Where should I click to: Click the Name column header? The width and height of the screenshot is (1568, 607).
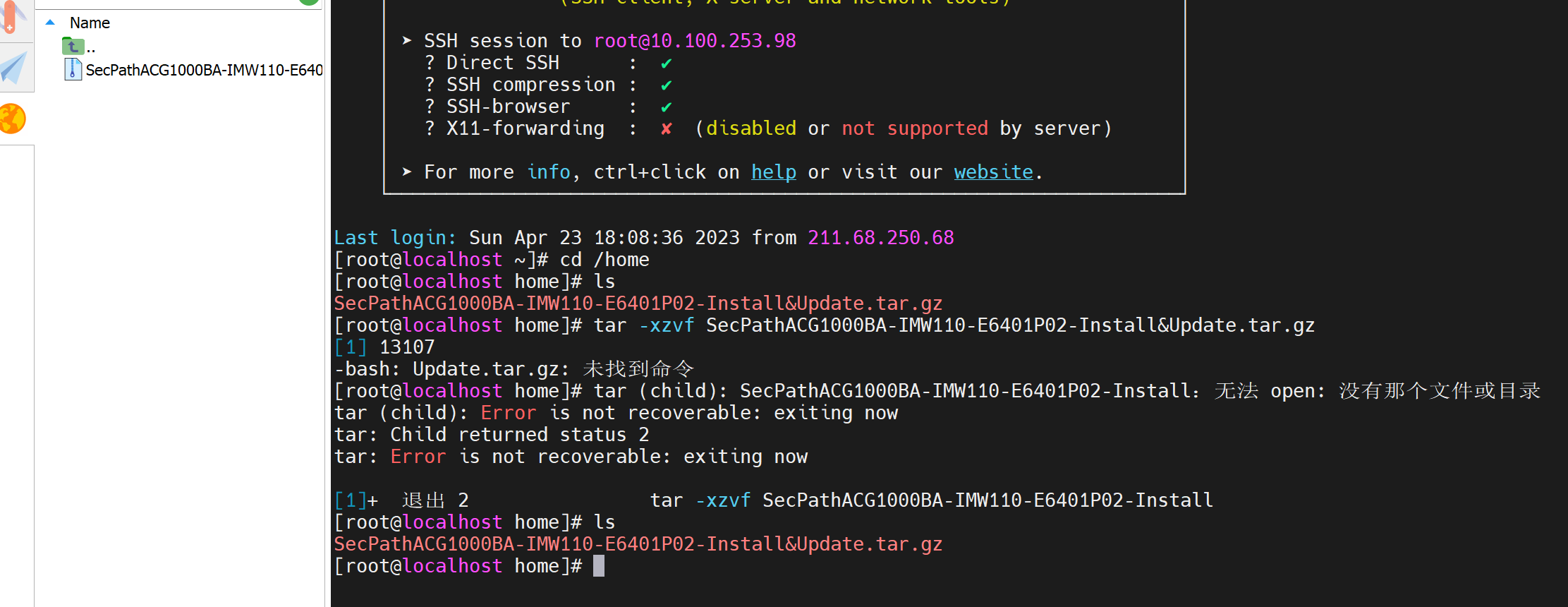90,23
